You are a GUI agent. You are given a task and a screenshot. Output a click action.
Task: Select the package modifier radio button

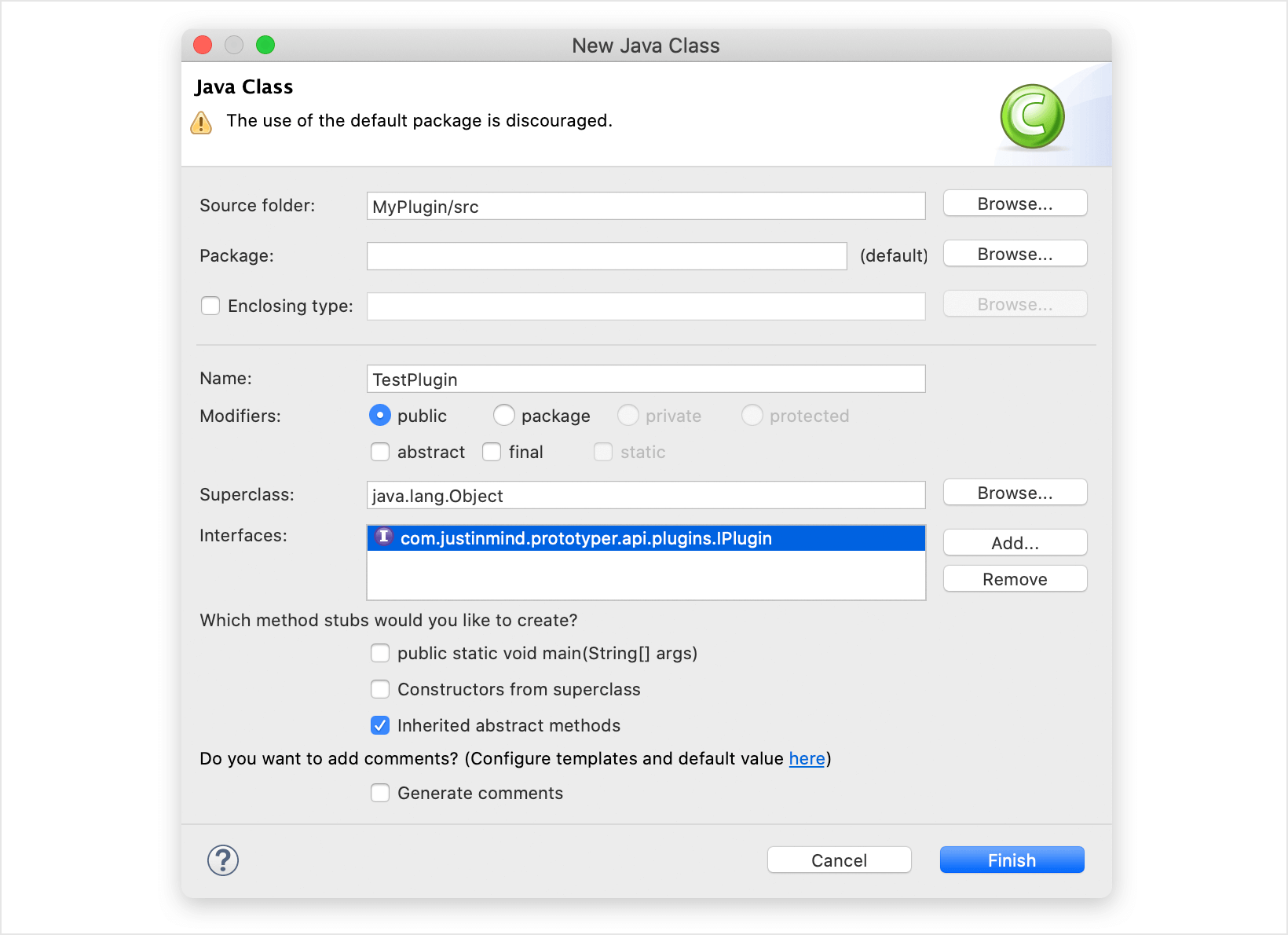pos(504,415)
